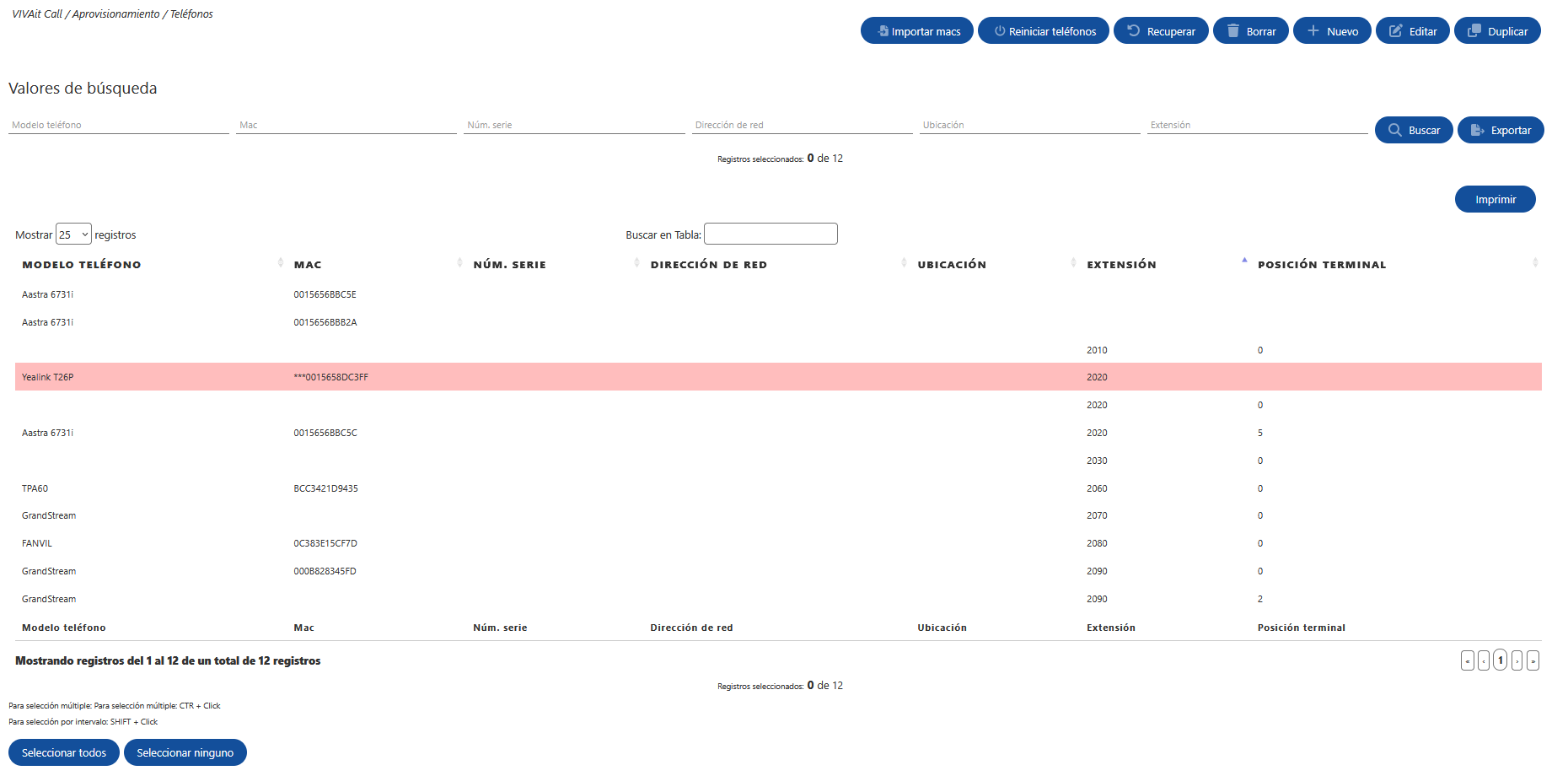Image resolution: width=1568 pixels, height=776 pixels.
Task: Click the Duplicar copy icon
Action: [x=1474, y=31]
